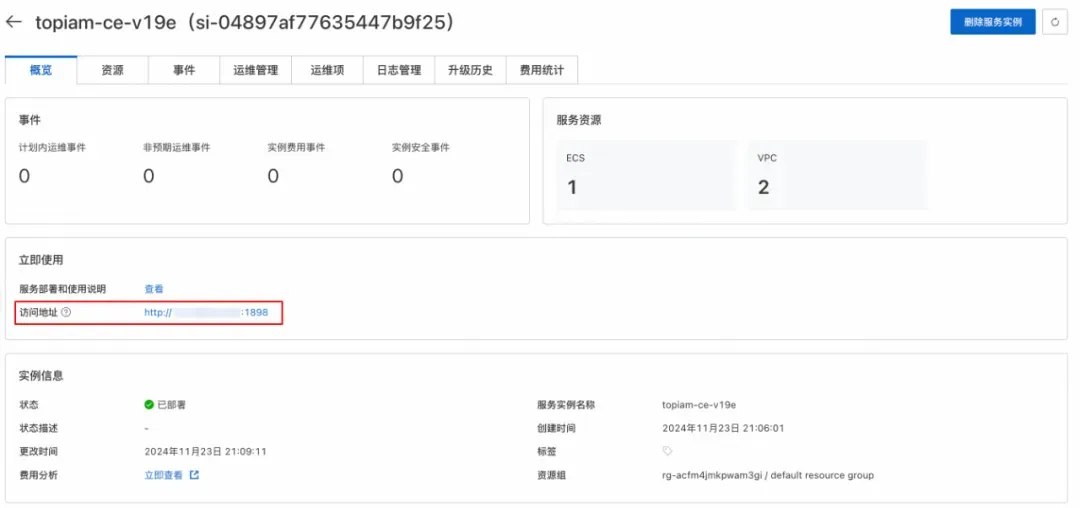Open the 运维项 tab
The height and width of the screenshot is (508, 1080).
(x=327, y=70)
